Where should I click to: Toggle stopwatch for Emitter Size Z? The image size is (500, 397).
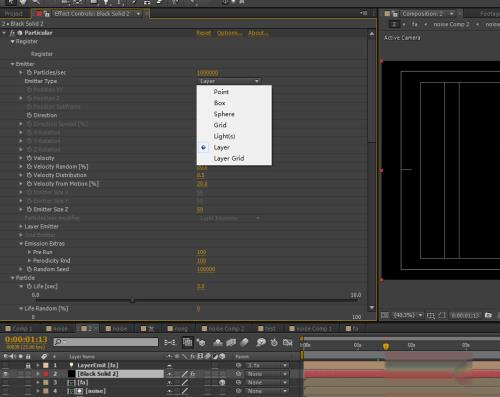point(29,209)
